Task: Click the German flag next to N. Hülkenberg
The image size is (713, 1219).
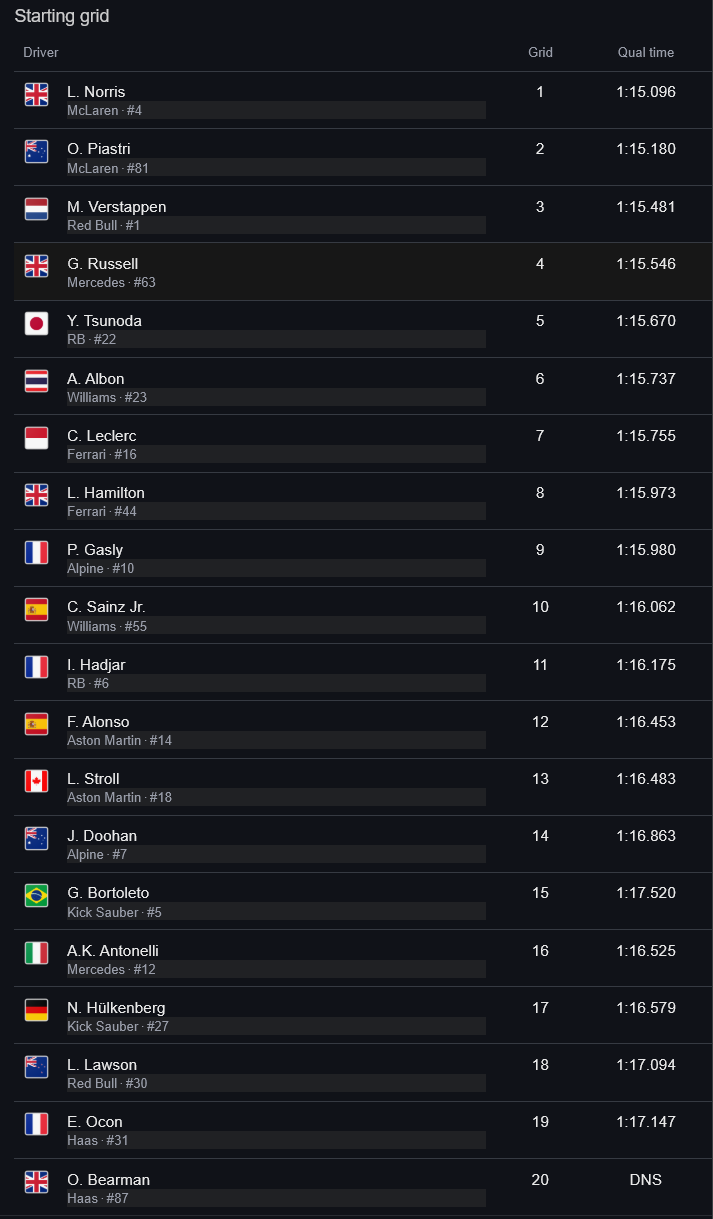Action: click(x=36, y=1010)
